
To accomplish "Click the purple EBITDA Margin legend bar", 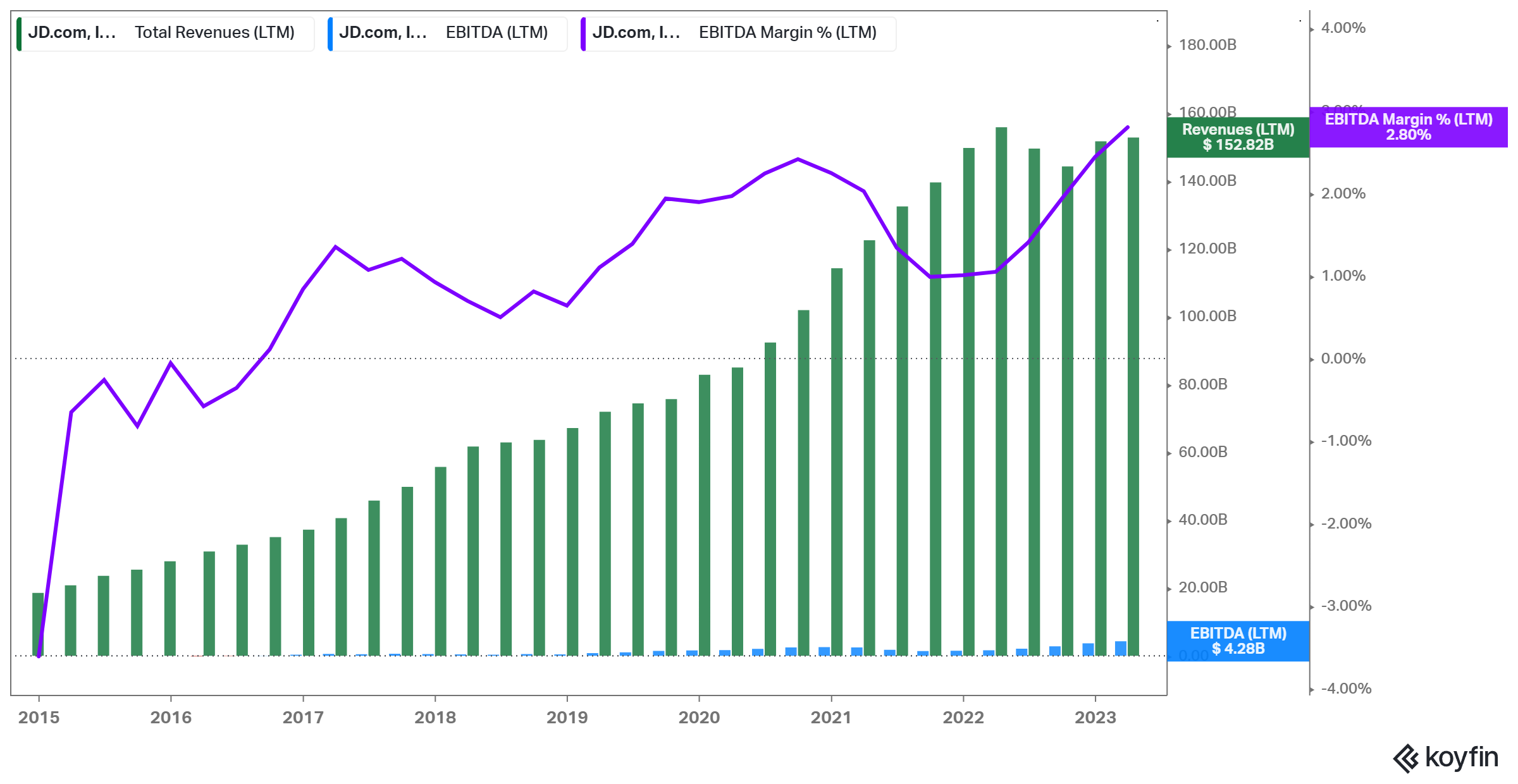I will (x=583, y=34).
